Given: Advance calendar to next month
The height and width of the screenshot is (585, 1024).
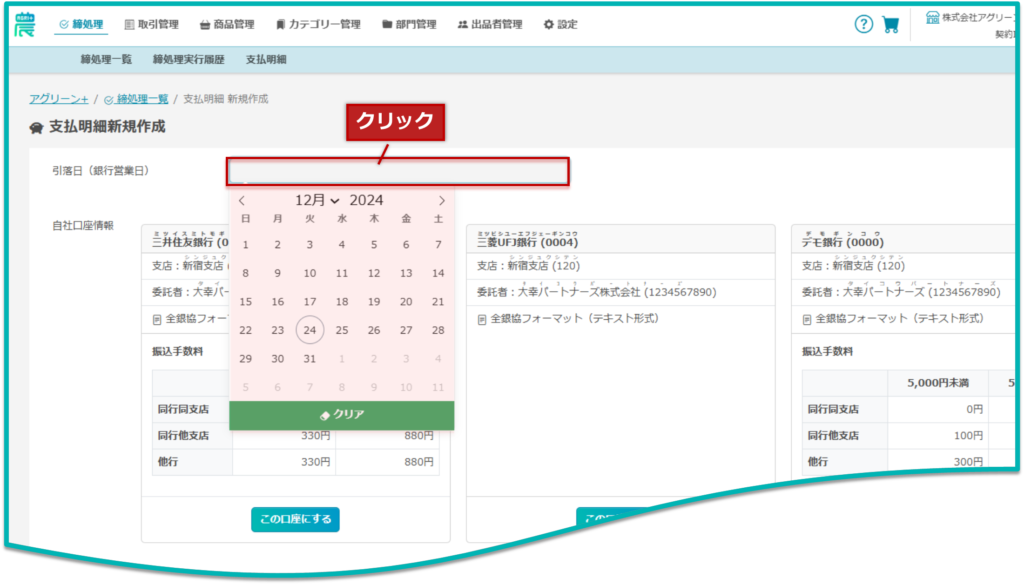Looking at the screenshot, I should click(x=442, y=201).
